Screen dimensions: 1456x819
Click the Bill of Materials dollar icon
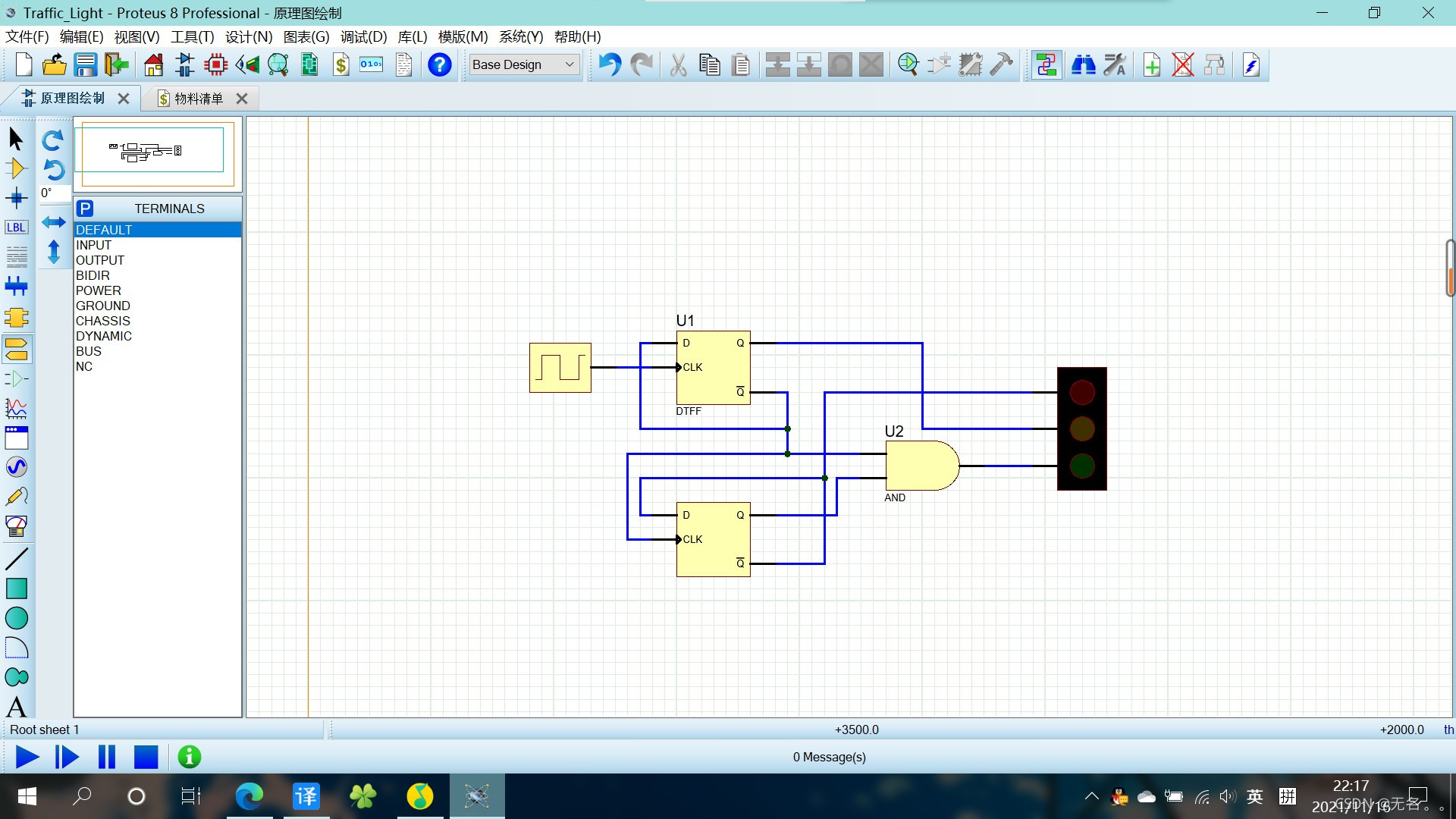[340, 65]
